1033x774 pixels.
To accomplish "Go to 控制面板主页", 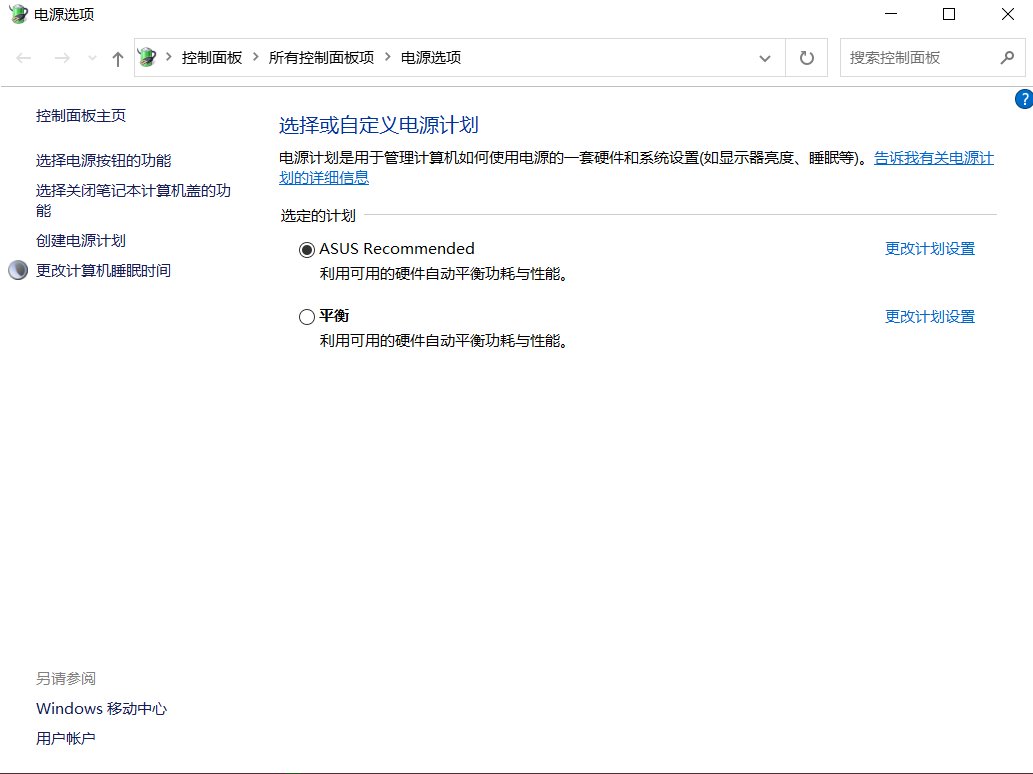I will pos(81,115).
